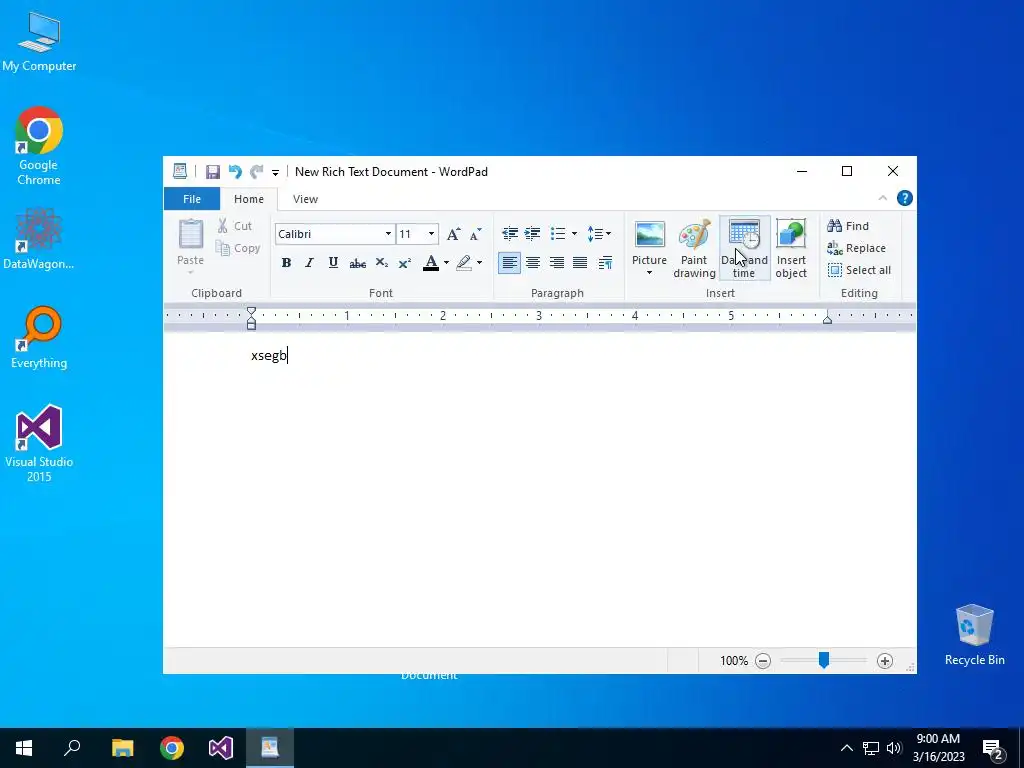Open WordPad Help

pyautogui.click(x=904, y=199)
